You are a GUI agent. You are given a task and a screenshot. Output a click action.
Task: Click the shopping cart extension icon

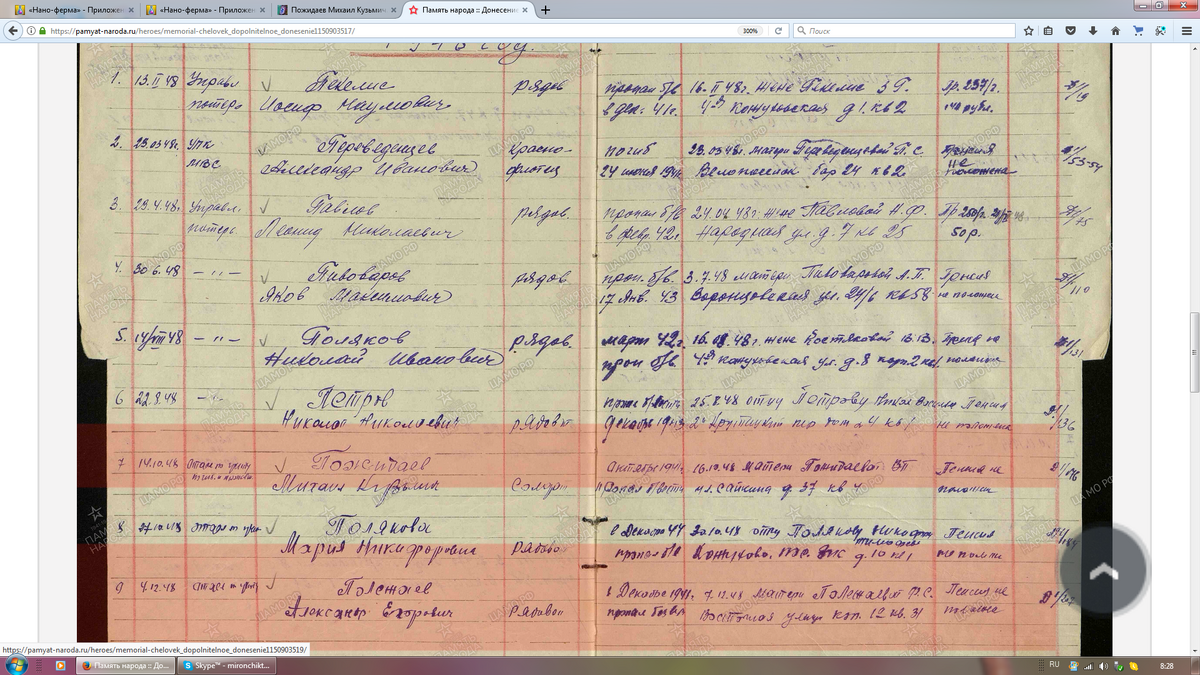[1139, 31]
